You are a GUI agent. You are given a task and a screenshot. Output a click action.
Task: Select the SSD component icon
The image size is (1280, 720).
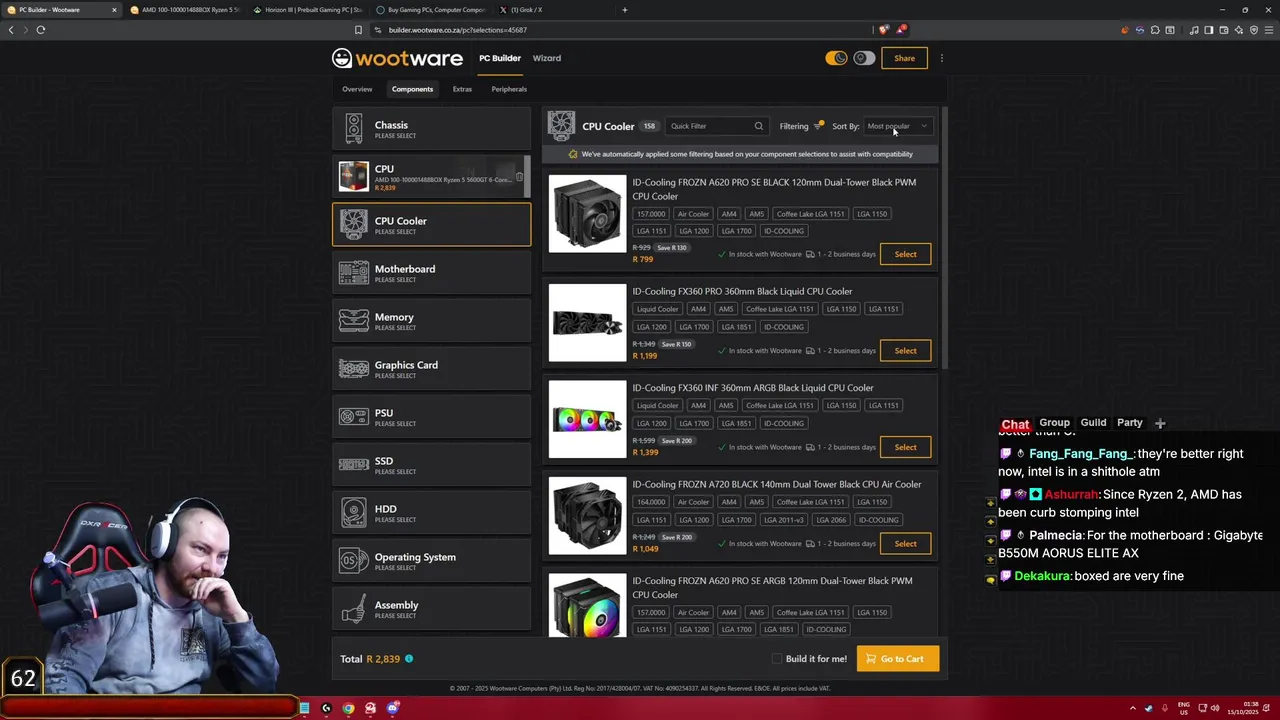pos(353,464)
